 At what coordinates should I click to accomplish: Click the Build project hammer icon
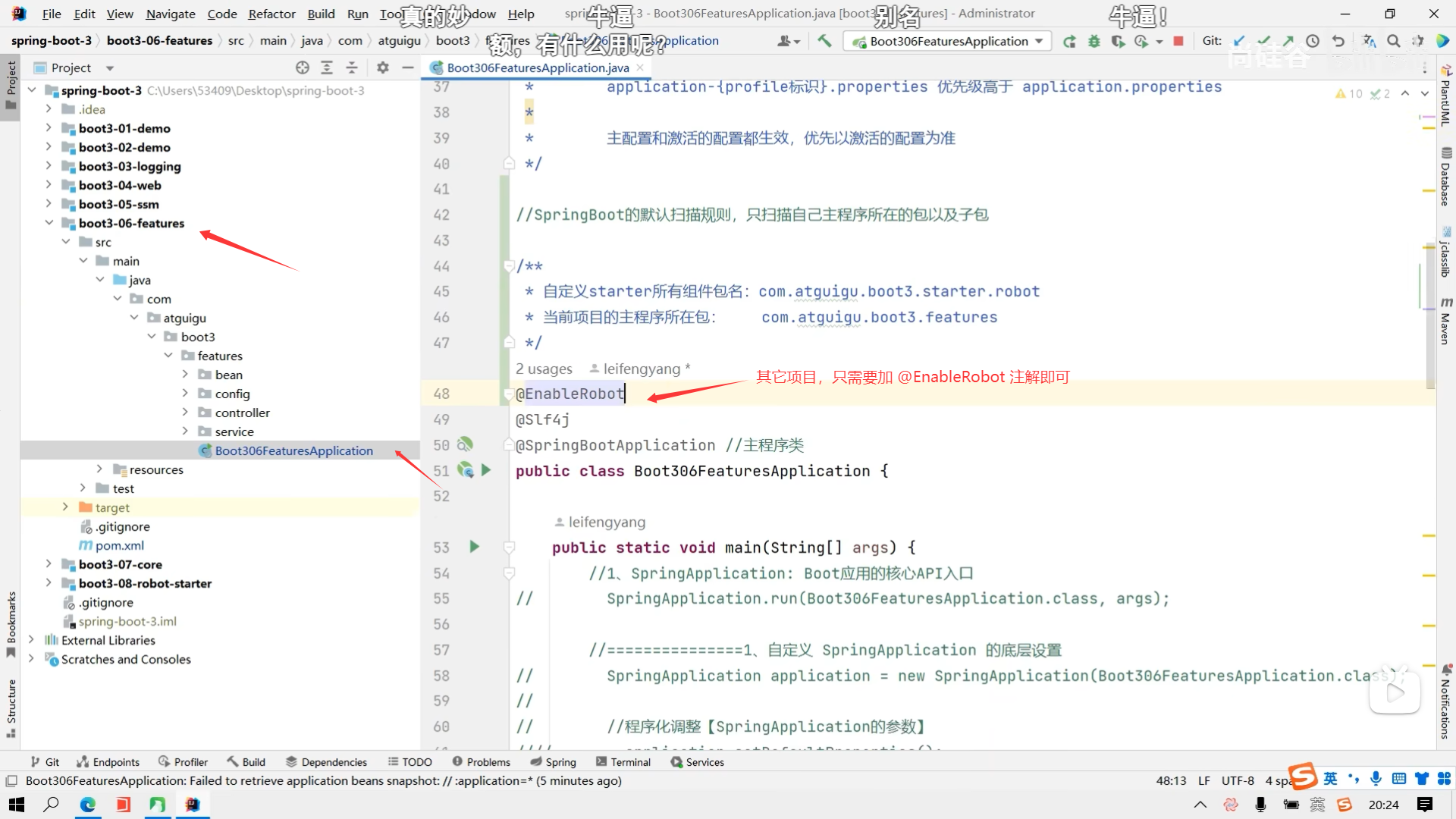tap(824, 41)
